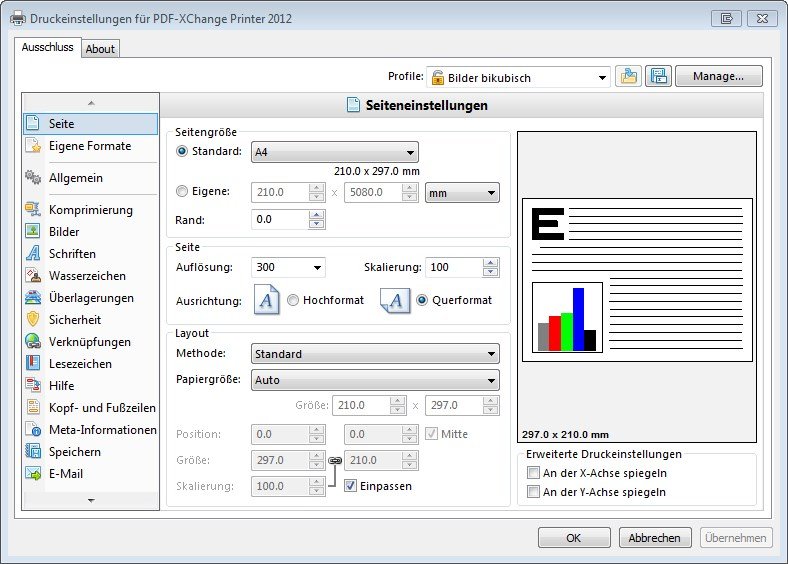Click the Manage... button

point(718,76)
